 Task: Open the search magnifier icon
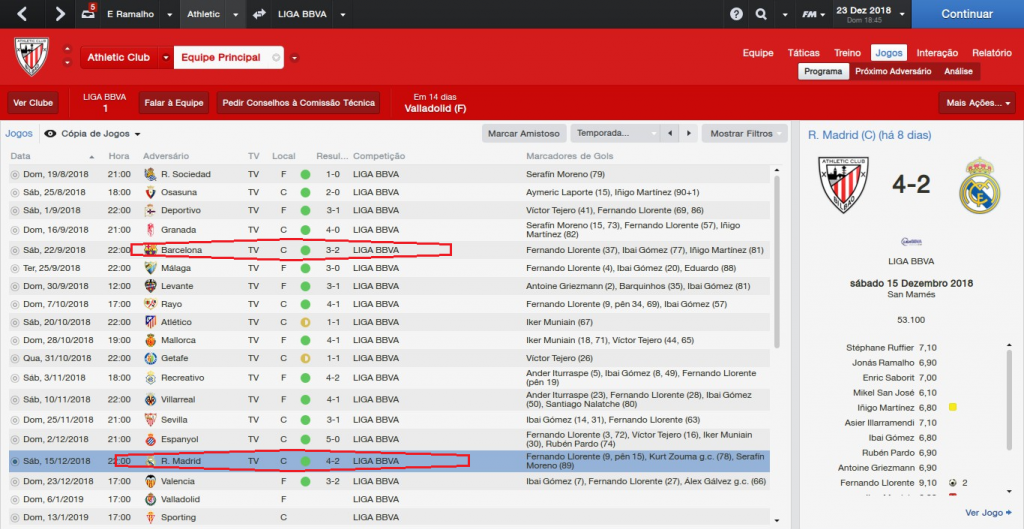click(x=761, y=14)
